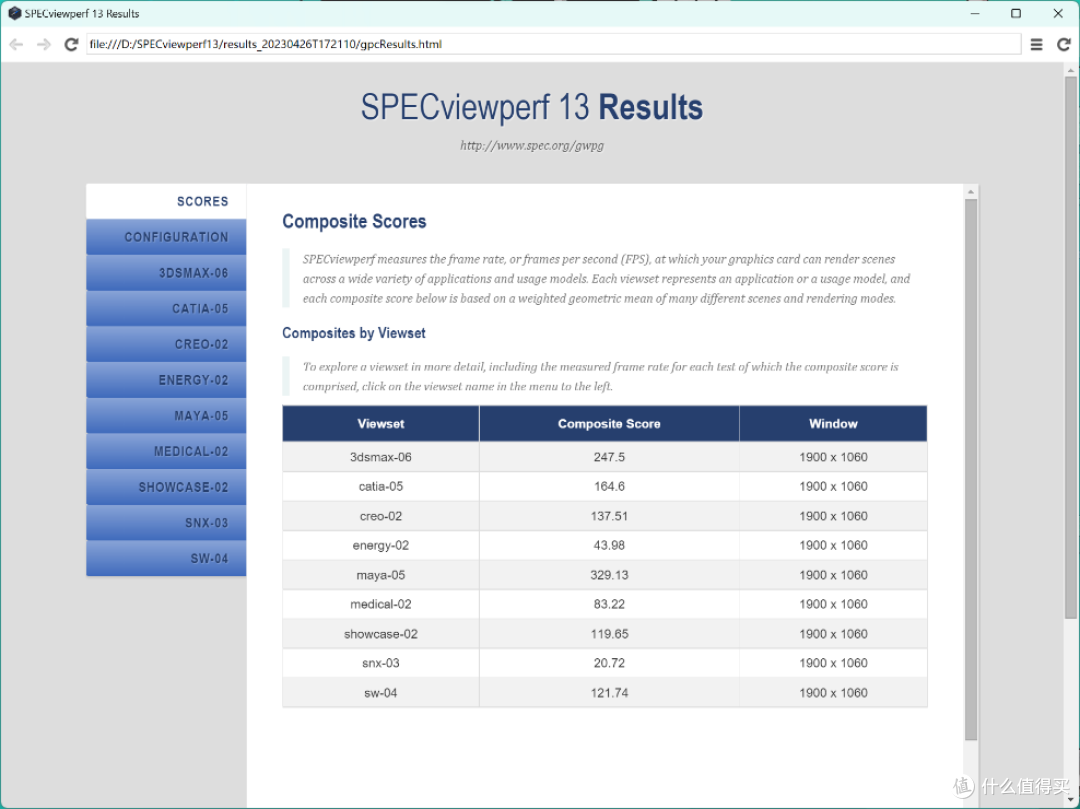Focus the file URL address field
Screen dimensions: 1080x809
(553, 44)
